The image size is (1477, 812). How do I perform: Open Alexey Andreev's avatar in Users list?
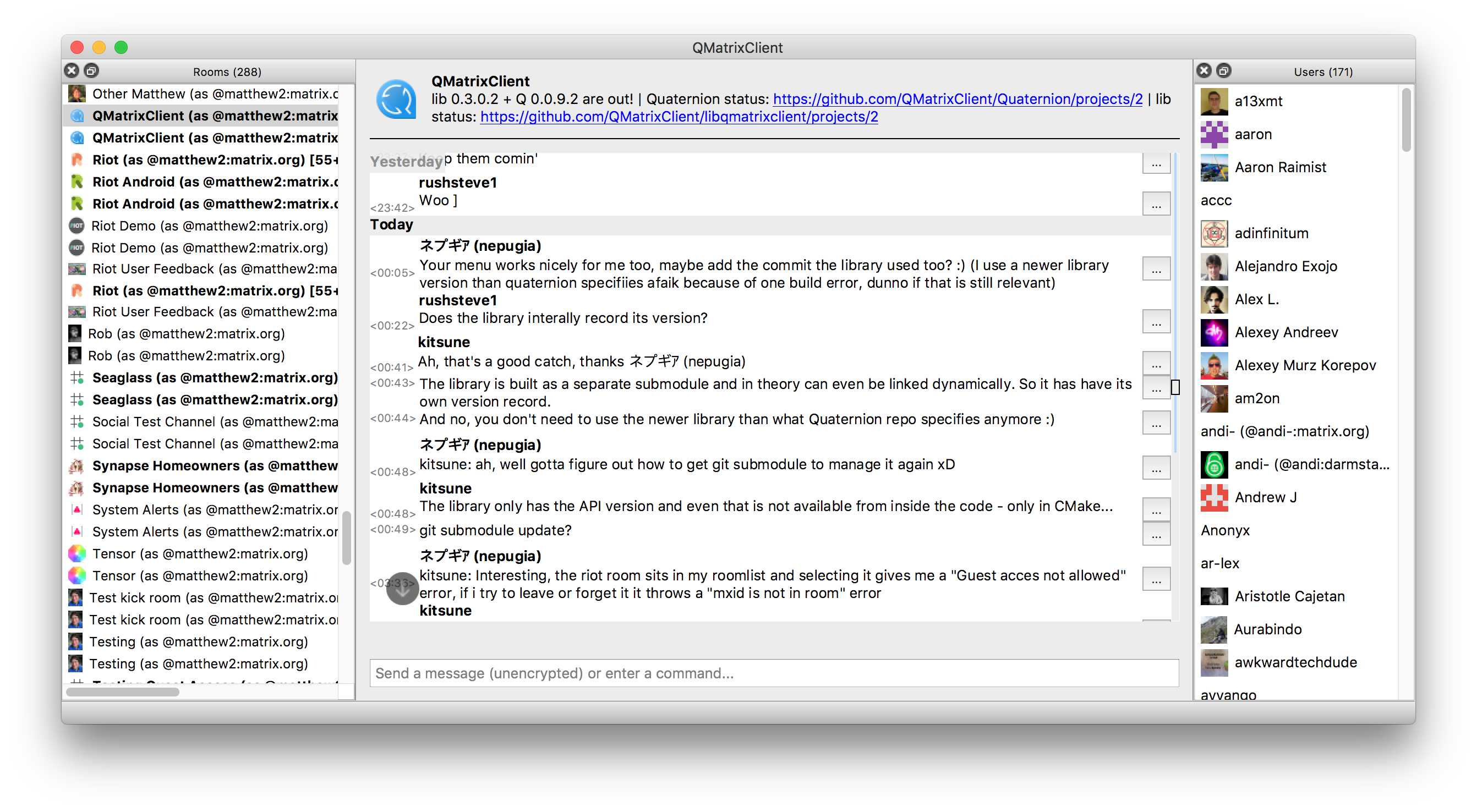pos(1214,332)
